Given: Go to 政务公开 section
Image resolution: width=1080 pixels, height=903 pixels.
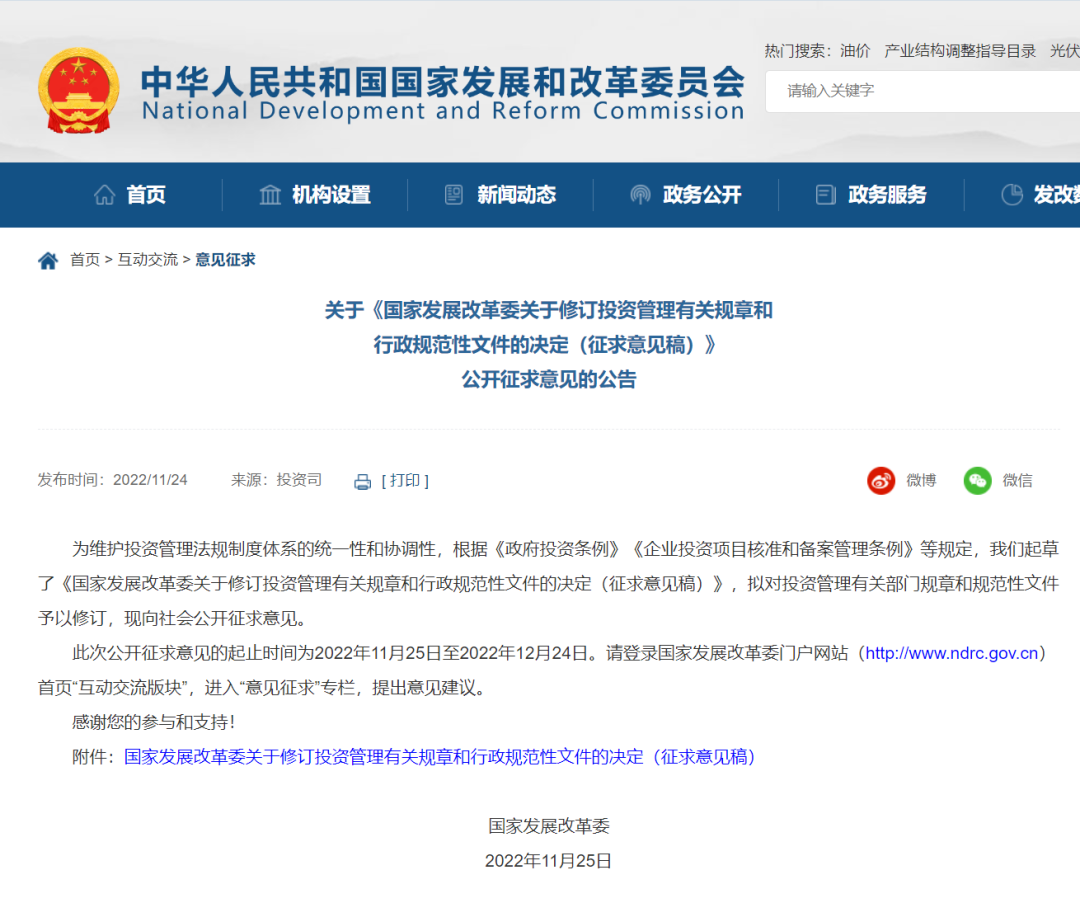Looking at the screenshot, I should [702, 195].
